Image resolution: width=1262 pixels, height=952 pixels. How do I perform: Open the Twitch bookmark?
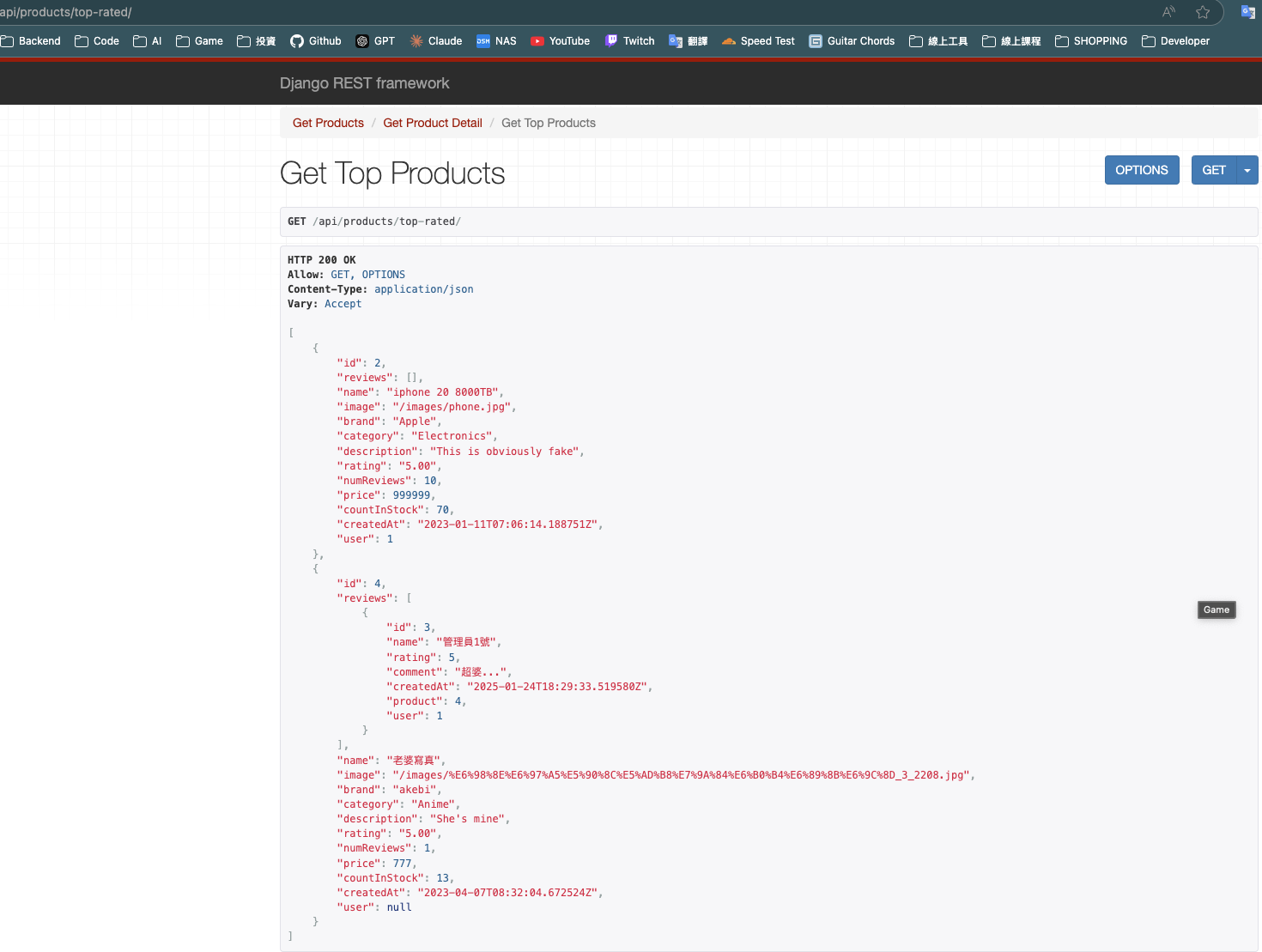(x=629, y=41)
